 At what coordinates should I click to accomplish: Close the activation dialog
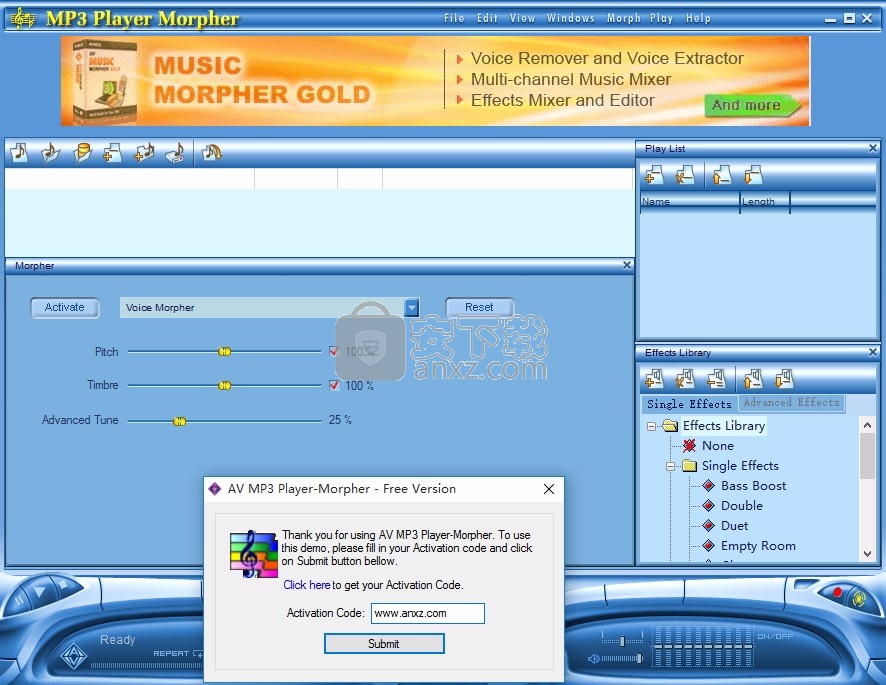(x=549, y=489)
